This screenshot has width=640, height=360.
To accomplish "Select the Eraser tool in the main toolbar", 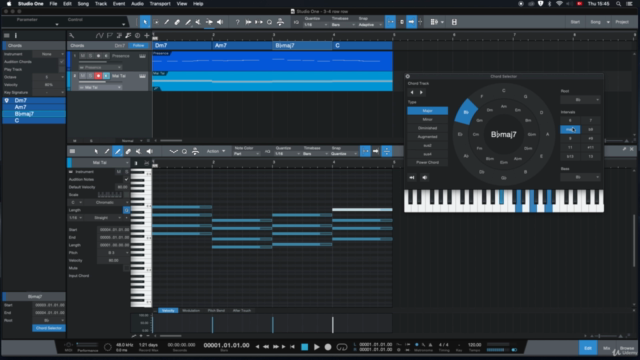I will pos(177,22).
